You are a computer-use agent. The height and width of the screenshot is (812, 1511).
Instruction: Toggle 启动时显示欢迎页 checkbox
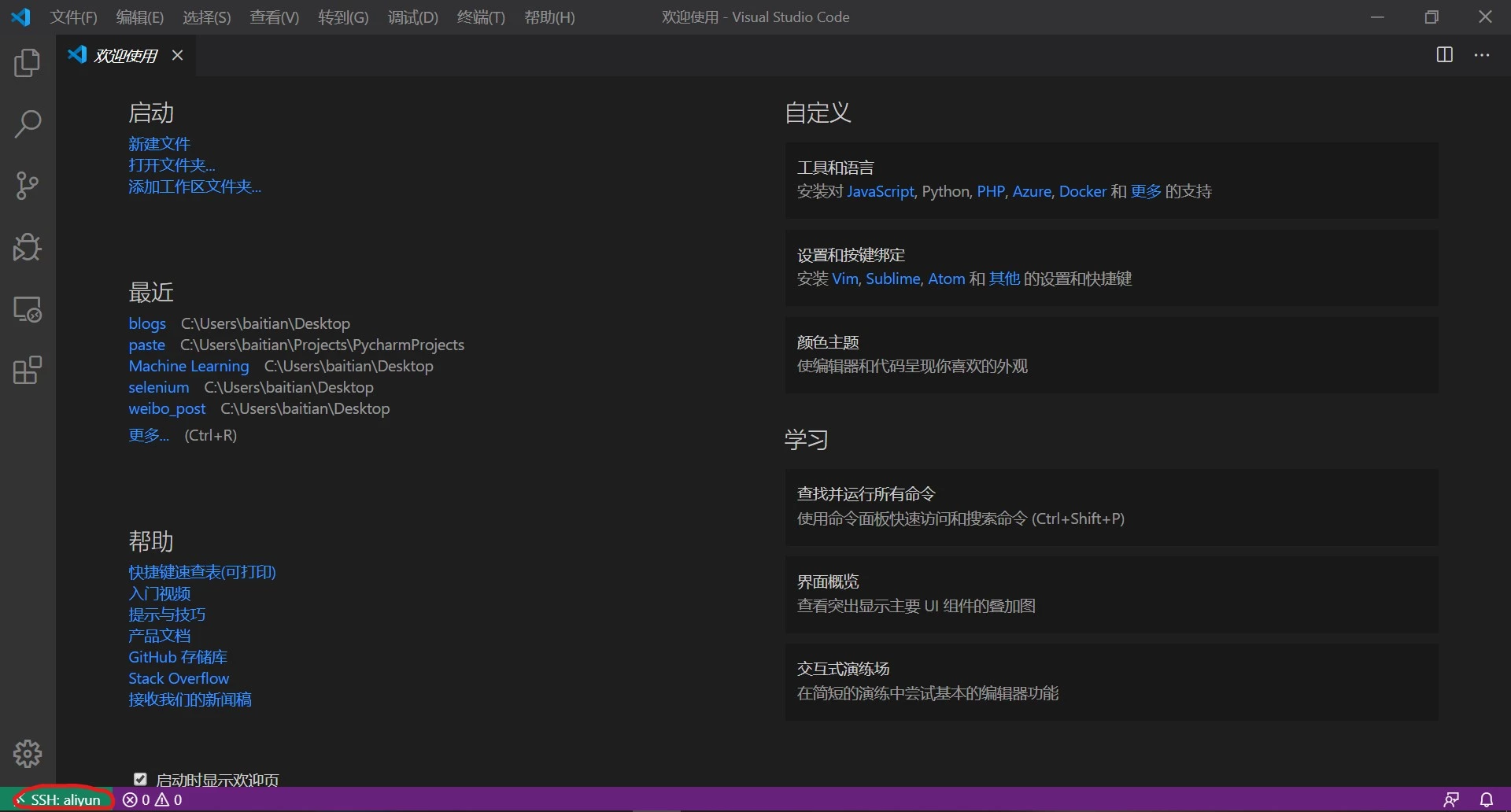coord(140,779)
